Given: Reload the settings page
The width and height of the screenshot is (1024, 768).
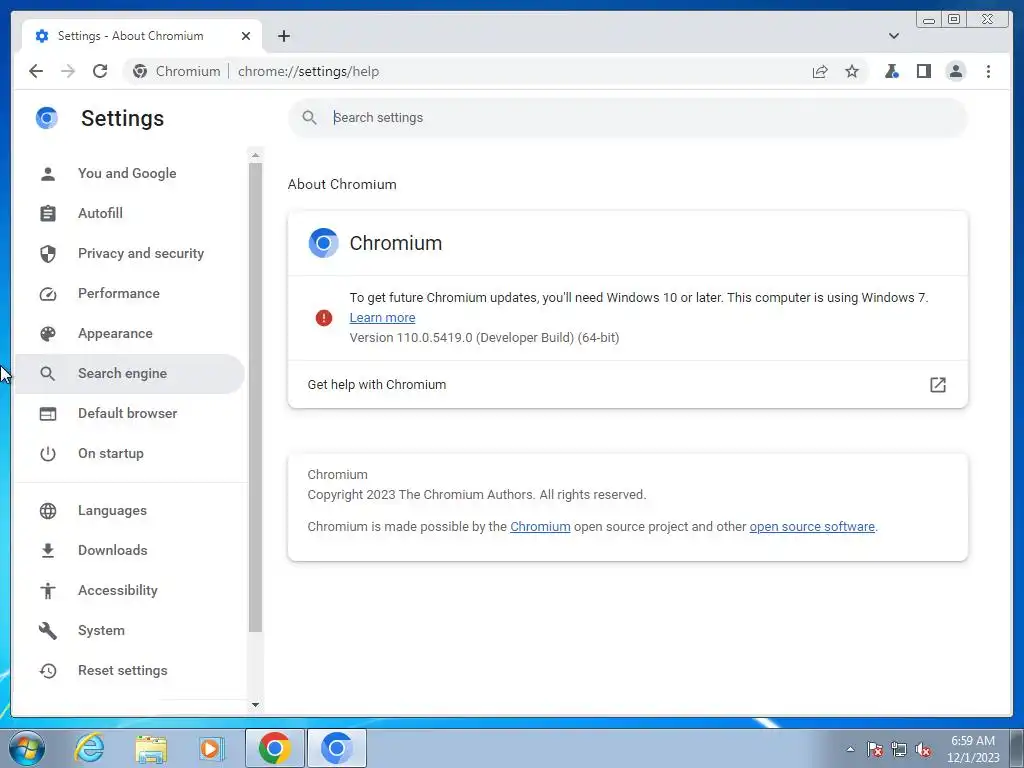Looking at the screenshot, I should 100,71.
